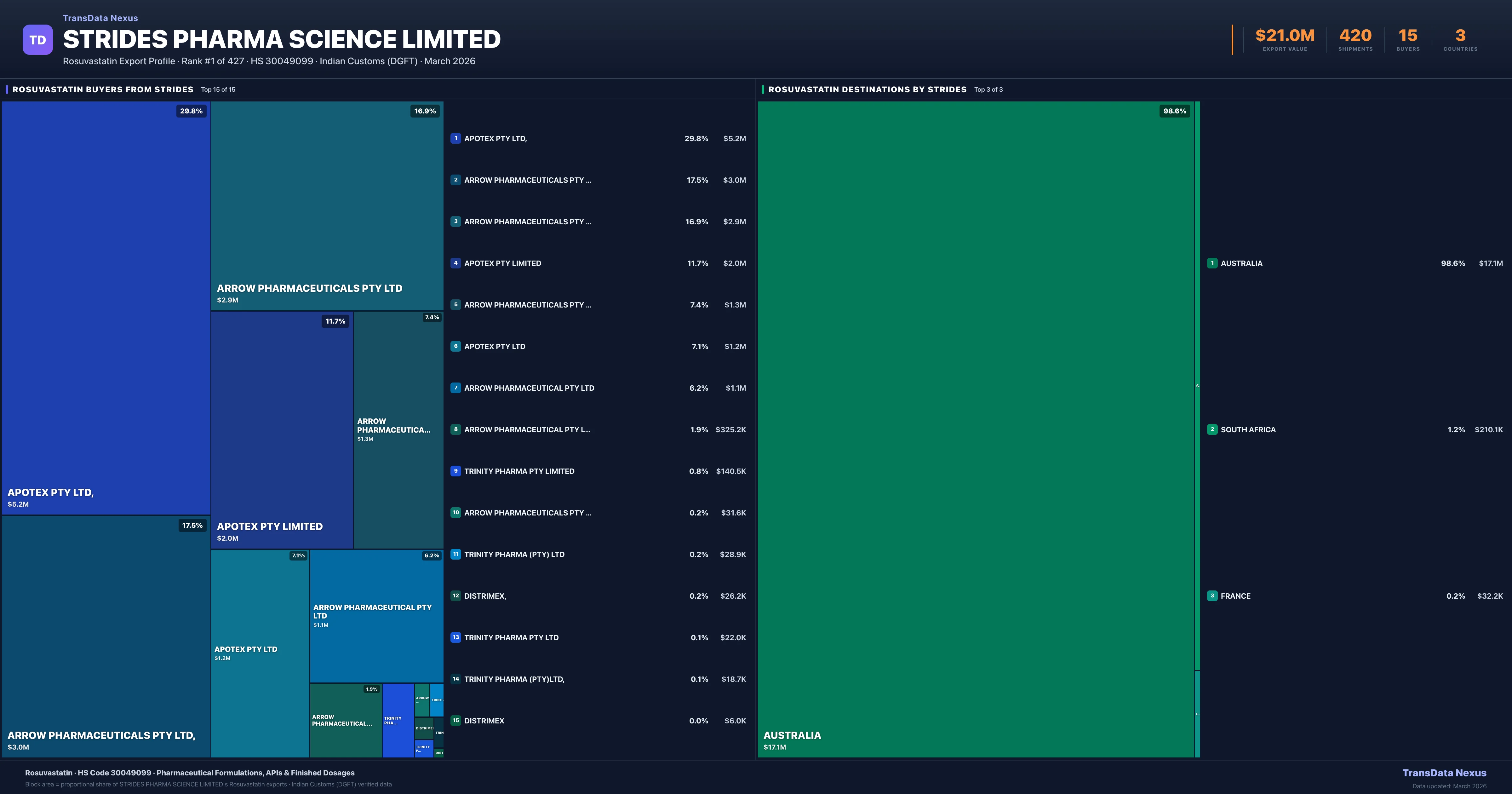The width and height of the screenshot is (1512, 794).
Task: Open the TransData Nexus header link
Action: 100,18
